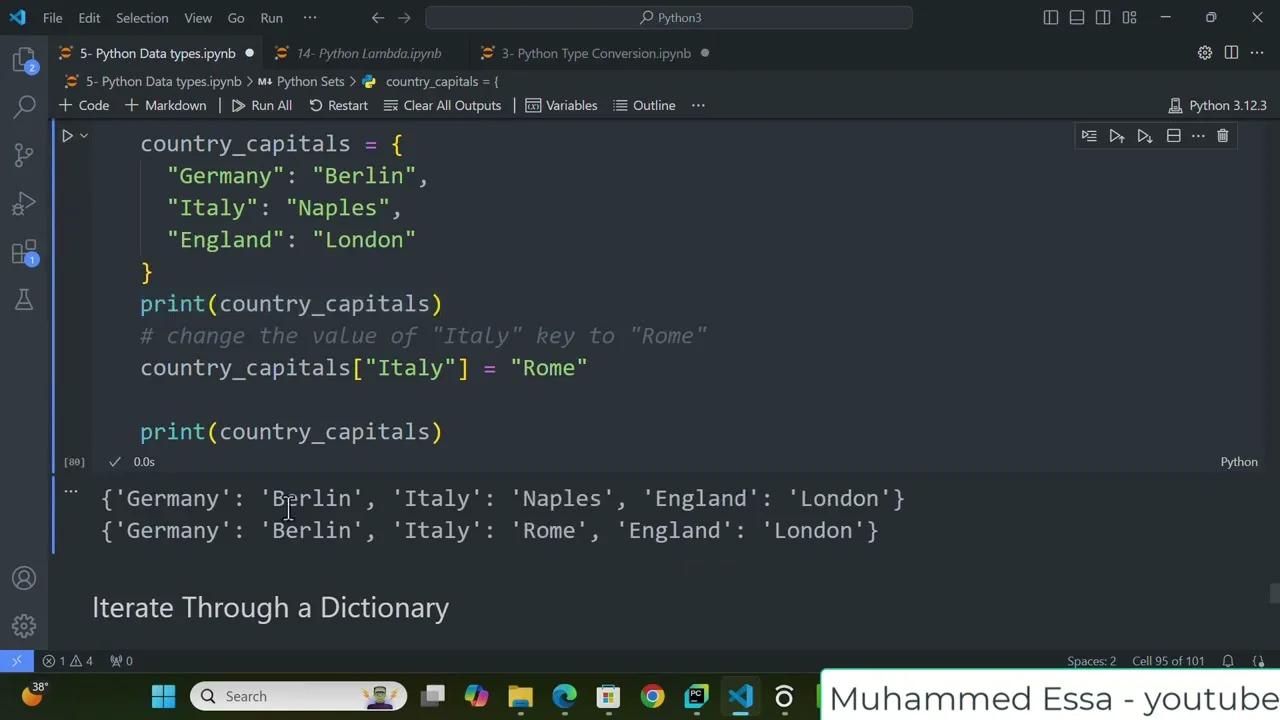Open the View menu
1280x720 pixels.
[x=197, y=17]
